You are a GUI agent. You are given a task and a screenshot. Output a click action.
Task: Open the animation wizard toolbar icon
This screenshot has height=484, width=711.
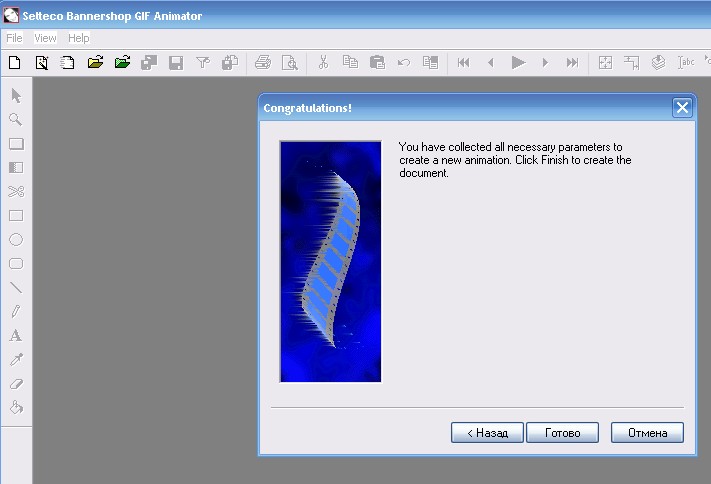click(x=42, y=62)
